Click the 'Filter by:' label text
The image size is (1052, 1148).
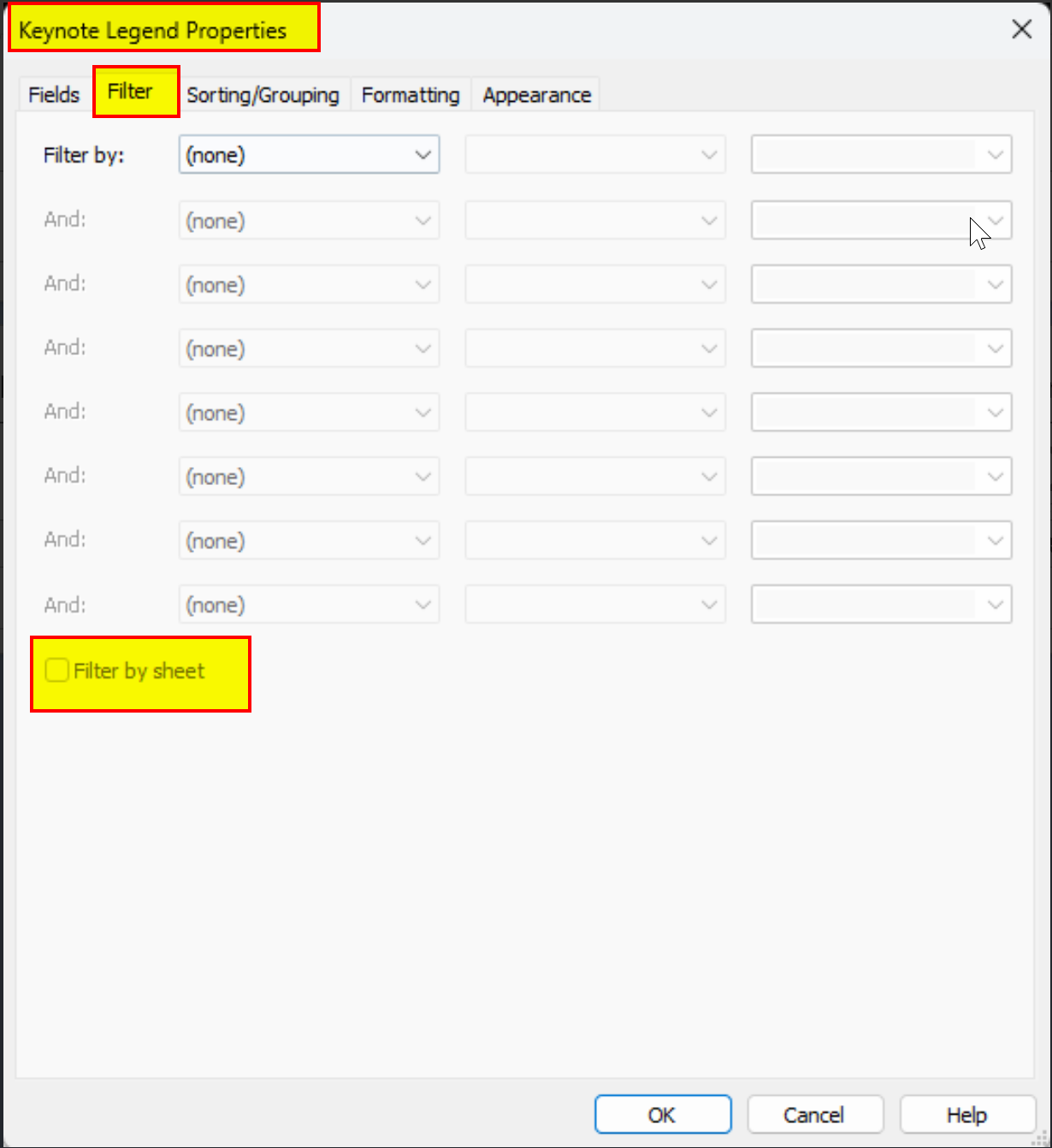coord(84,156)
